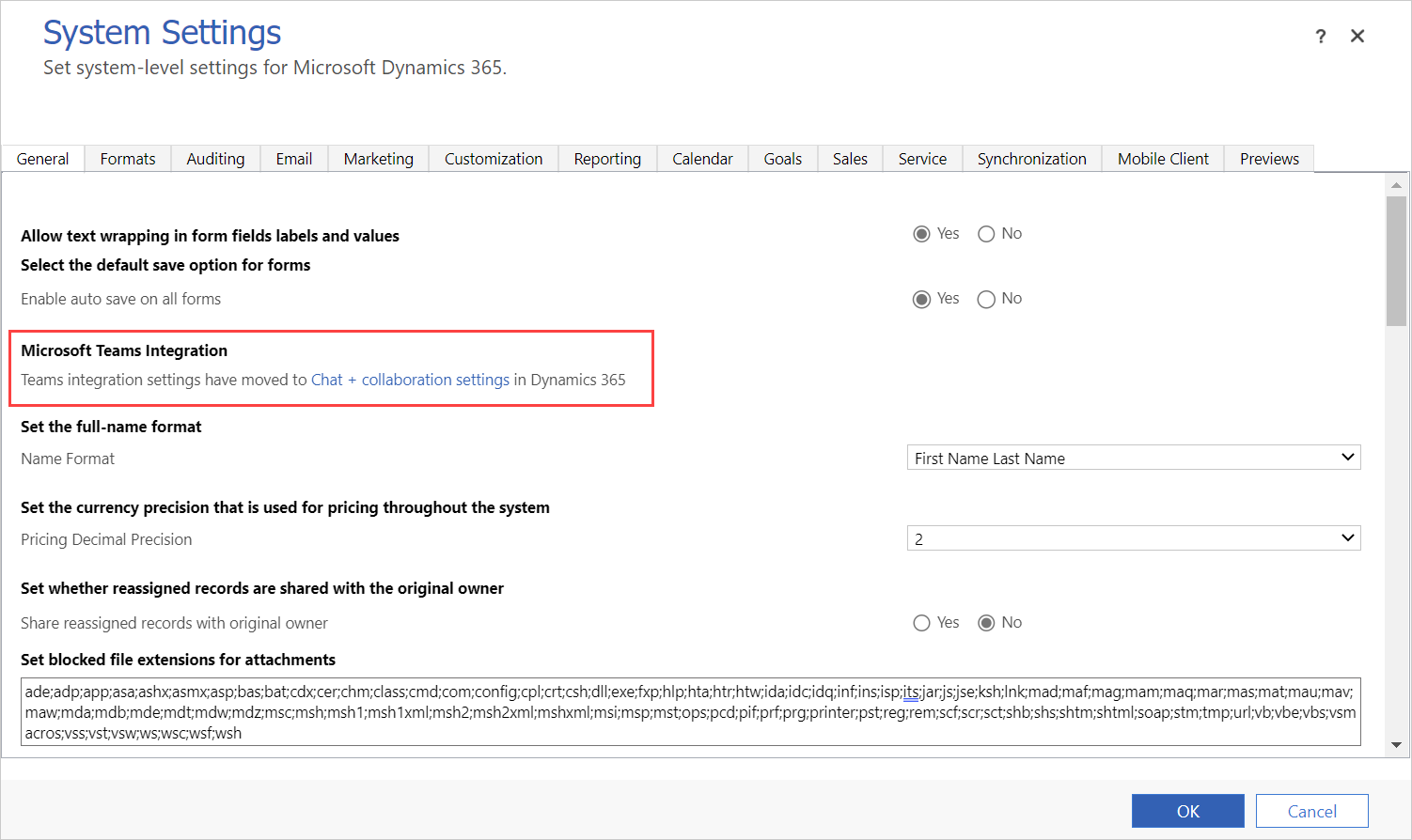Close the System Settings dialog
Image resolution: width=1412 pixels, height=840 pixels.
pos(1357,36)
